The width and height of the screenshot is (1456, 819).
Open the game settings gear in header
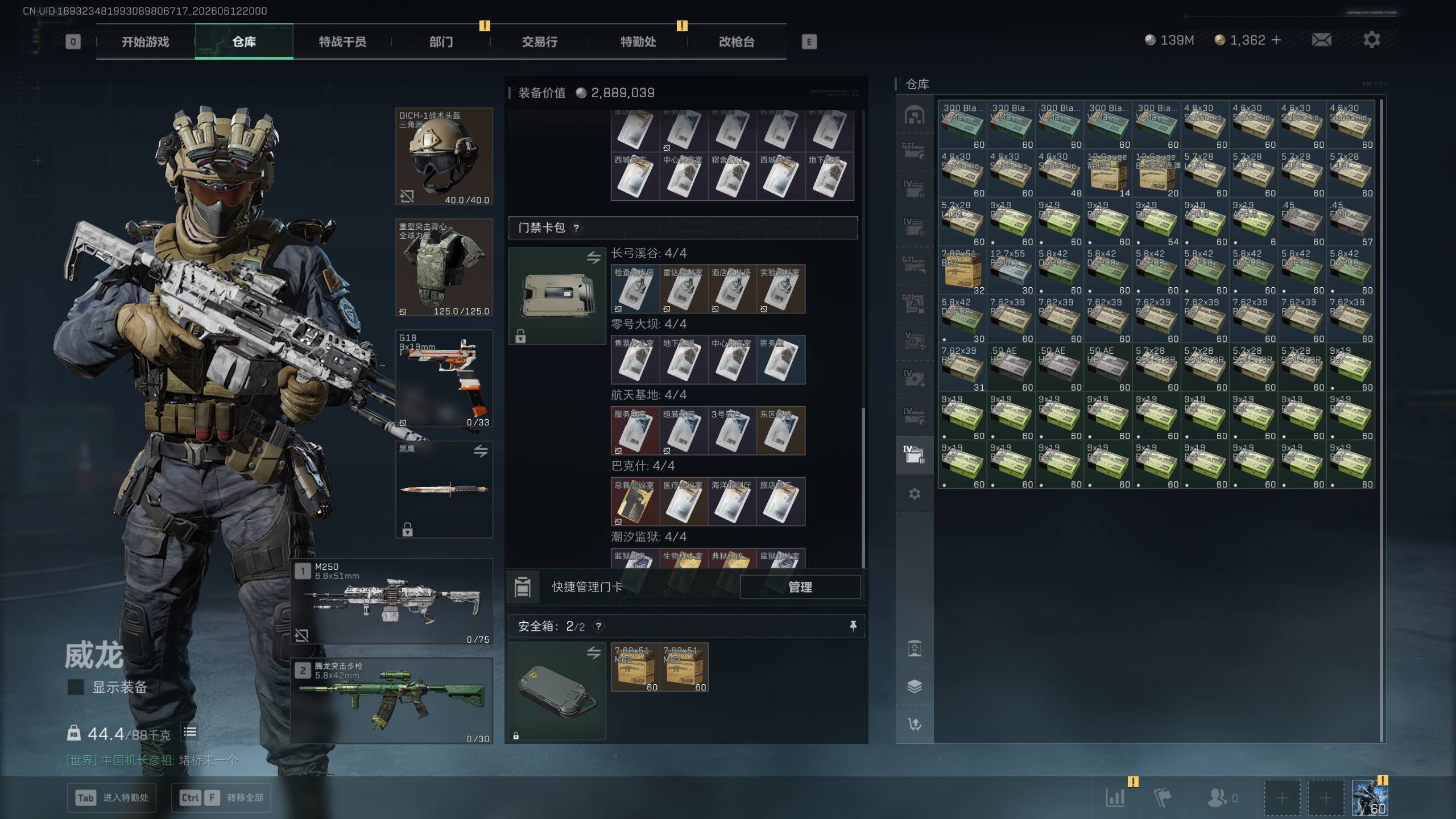1371,40
